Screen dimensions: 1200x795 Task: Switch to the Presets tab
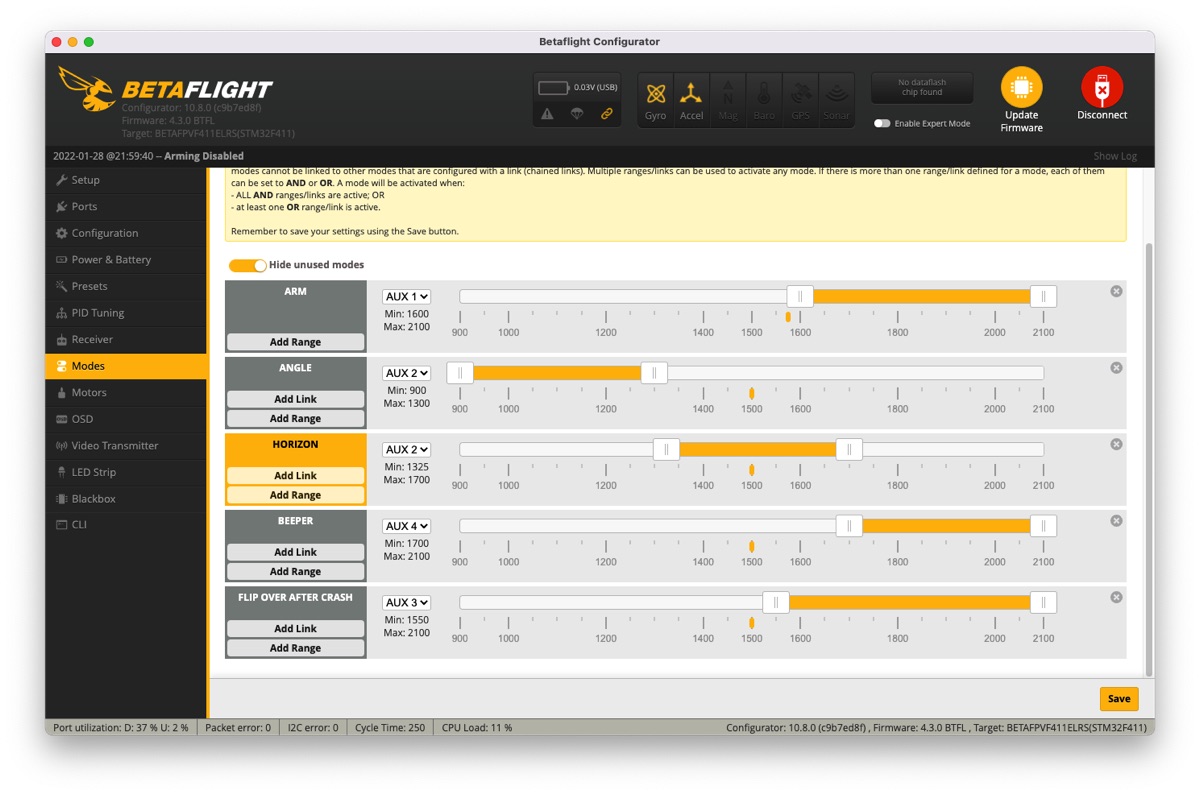(x=126, y=286)
